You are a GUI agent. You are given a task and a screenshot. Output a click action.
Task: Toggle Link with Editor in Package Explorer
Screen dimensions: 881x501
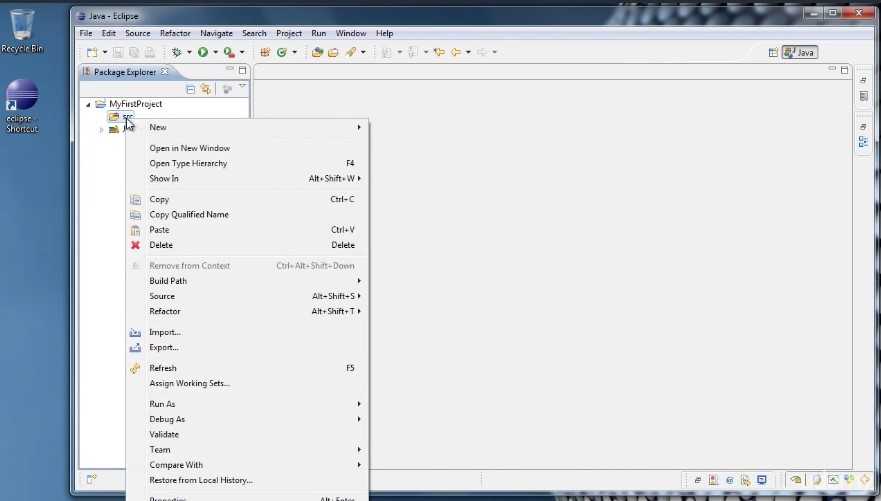(205, 89)
